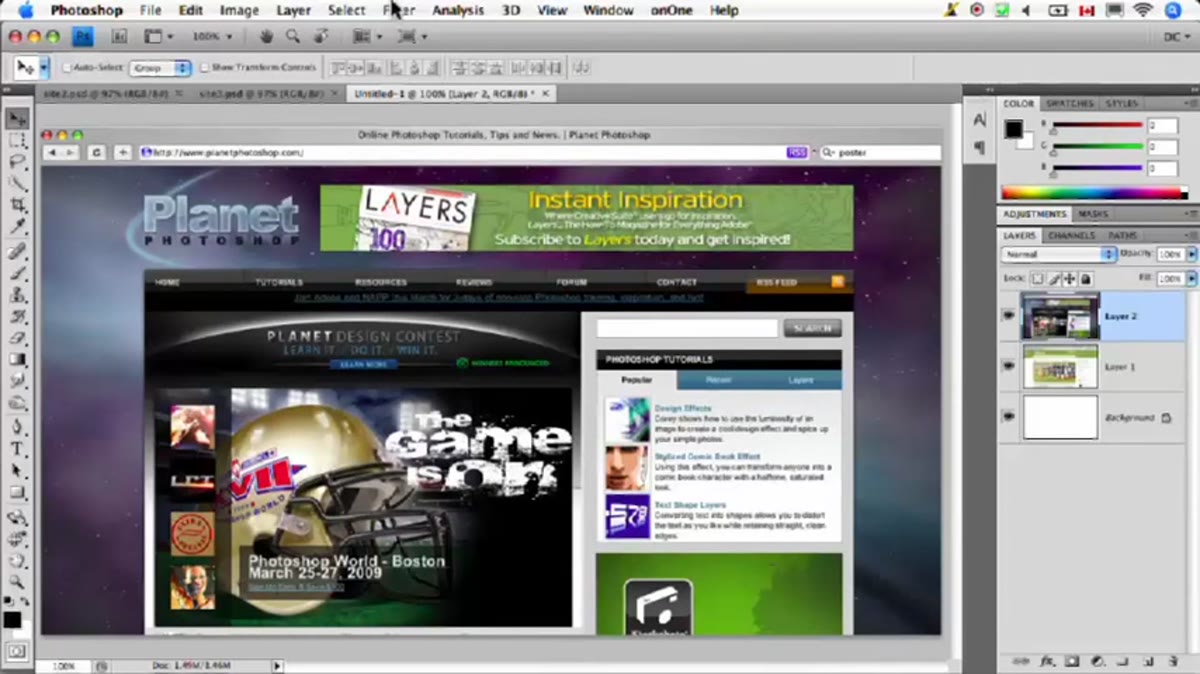Click the Rotate View tool in application bar

click(320, 36)
